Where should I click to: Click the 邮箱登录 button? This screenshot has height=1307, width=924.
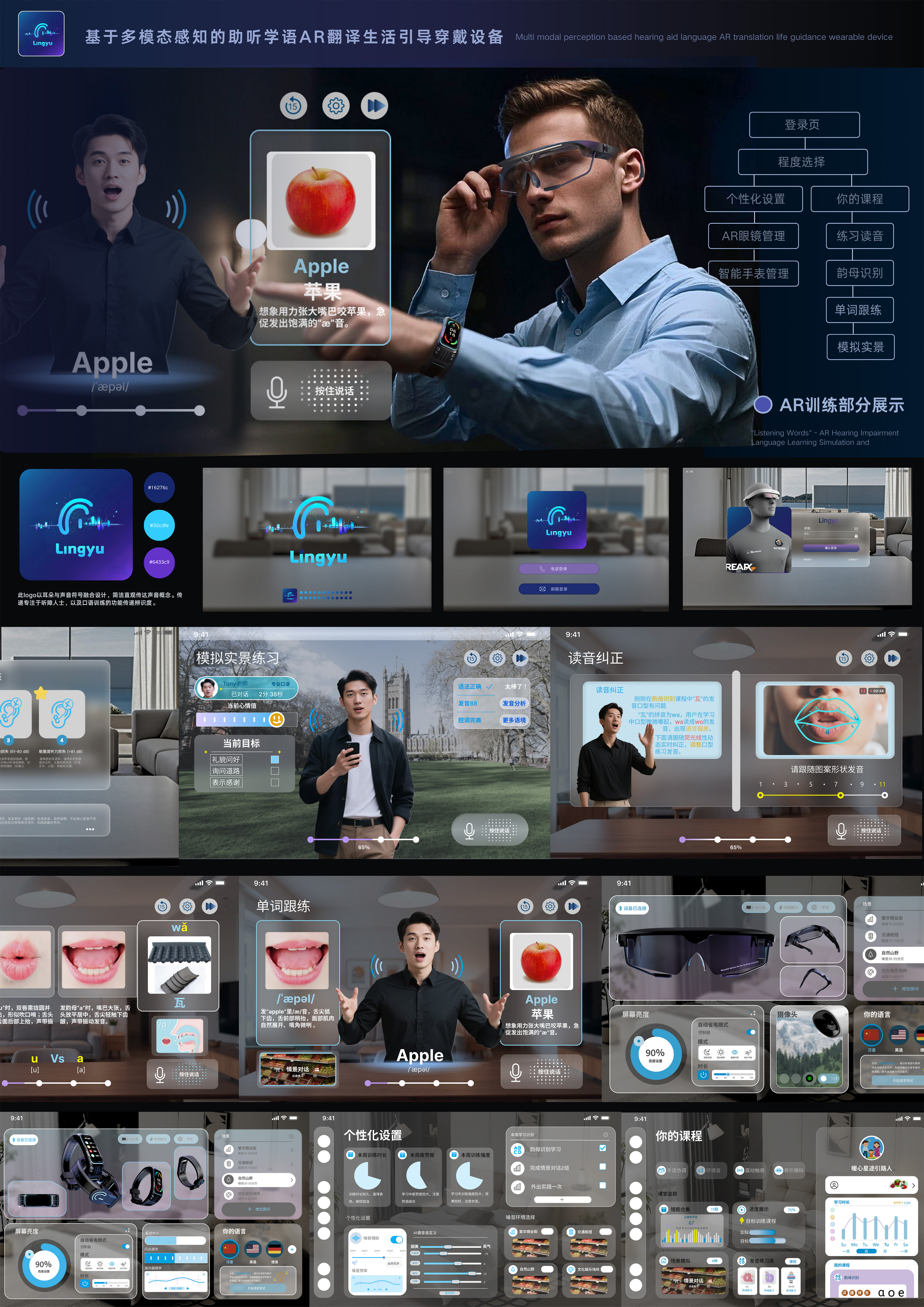coord(559,589)
